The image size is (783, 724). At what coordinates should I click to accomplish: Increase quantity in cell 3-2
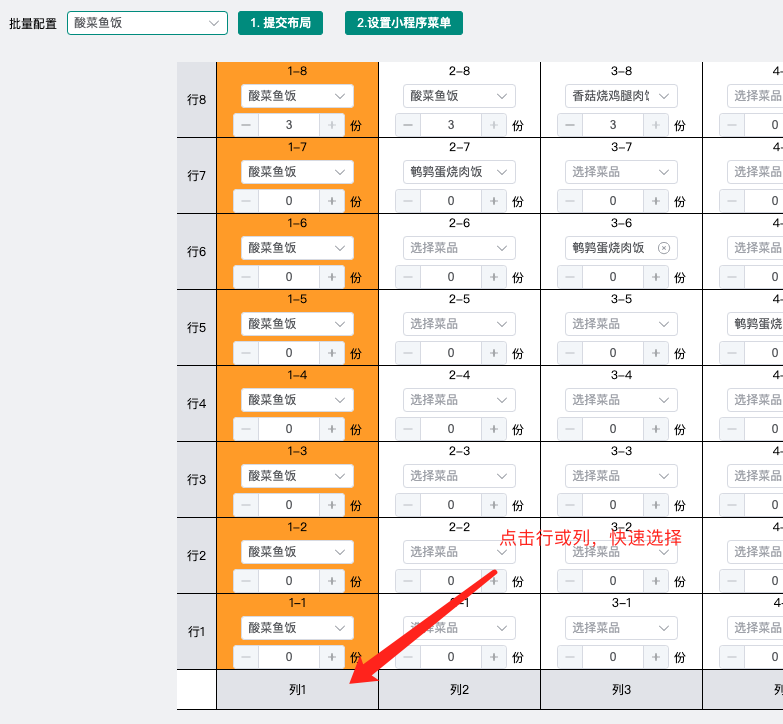656,581
